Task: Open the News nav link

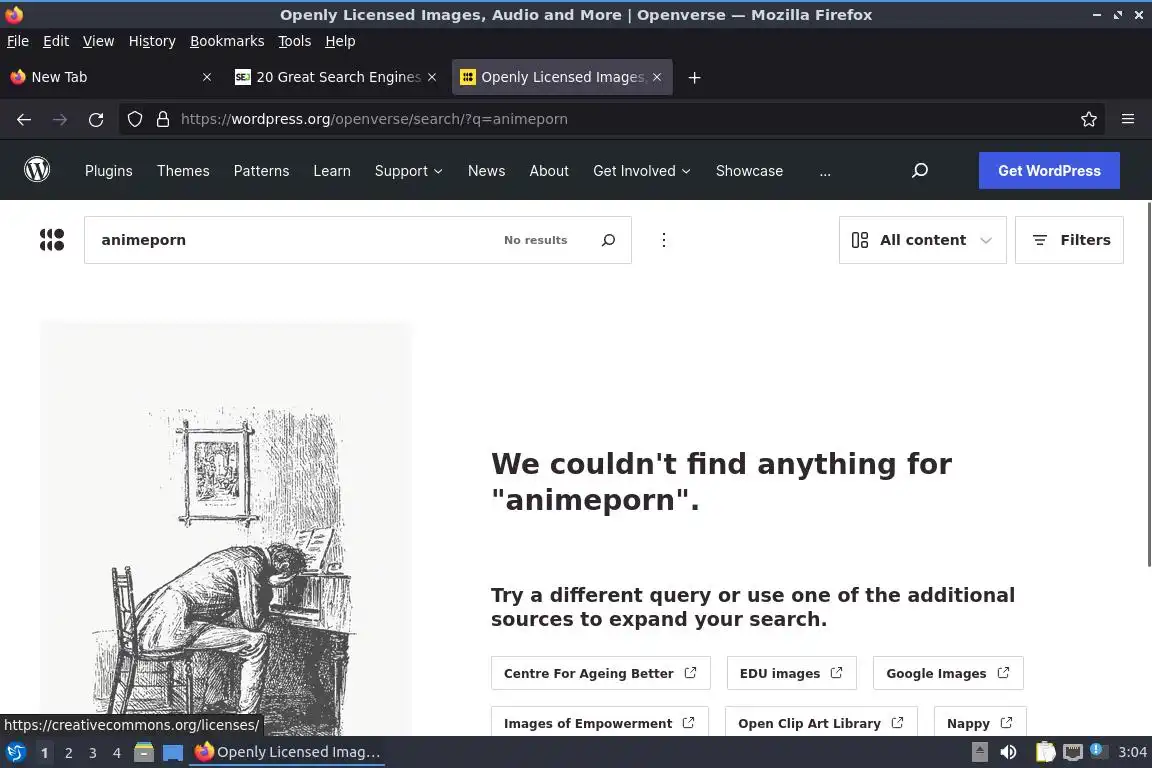Action: click(486, 171)
